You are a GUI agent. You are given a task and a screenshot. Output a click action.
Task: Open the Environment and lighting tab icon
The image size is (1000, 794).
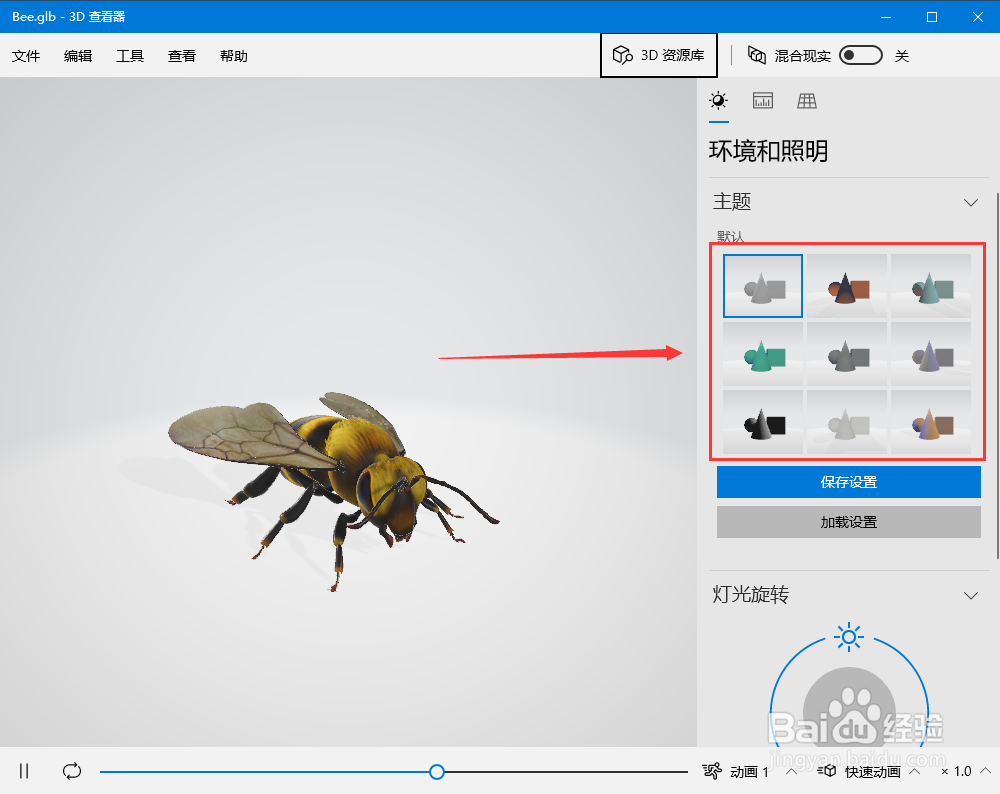pos(718,101)
